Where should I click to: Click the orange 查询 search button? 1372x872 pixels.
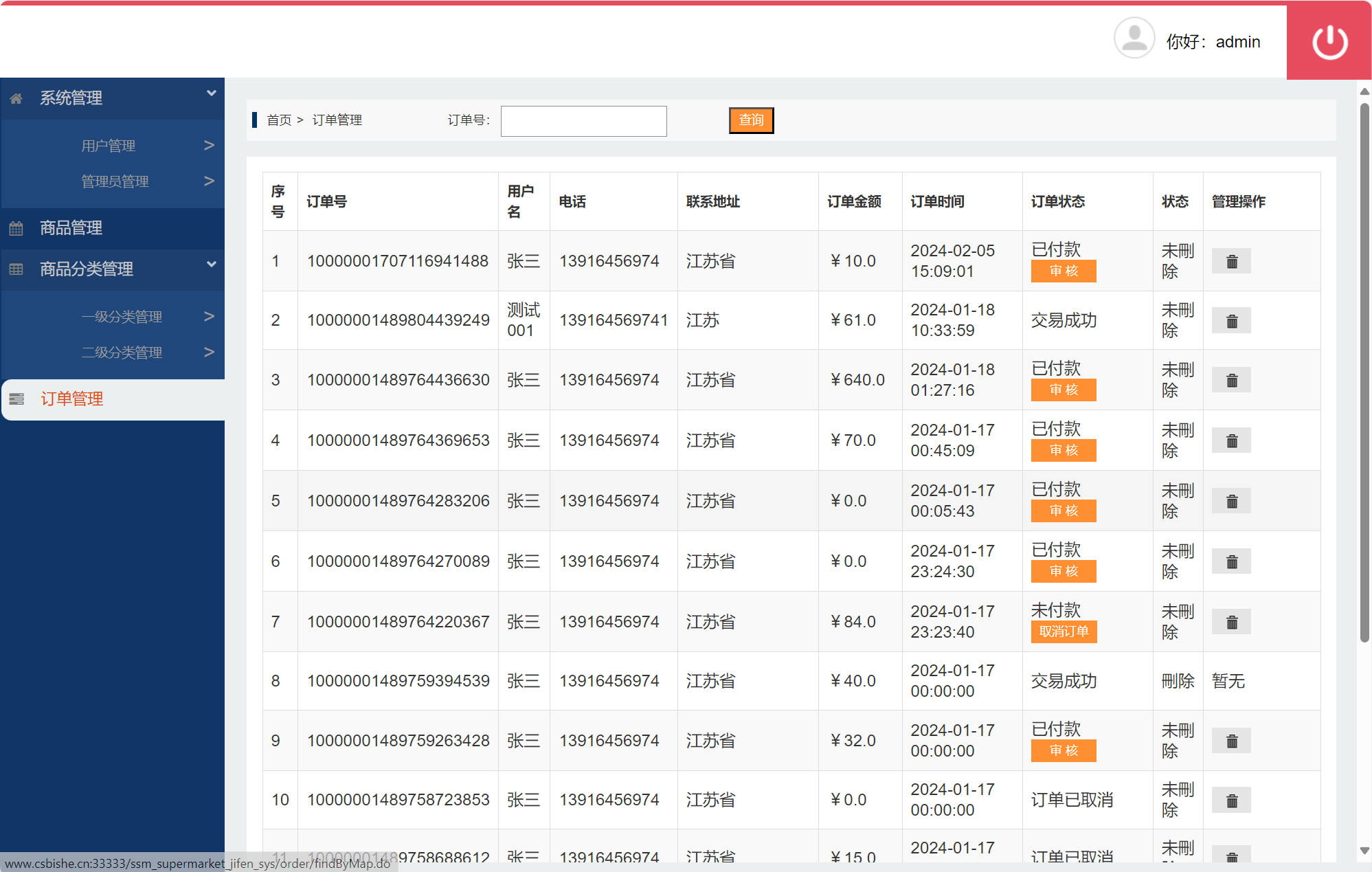(751, 120)
